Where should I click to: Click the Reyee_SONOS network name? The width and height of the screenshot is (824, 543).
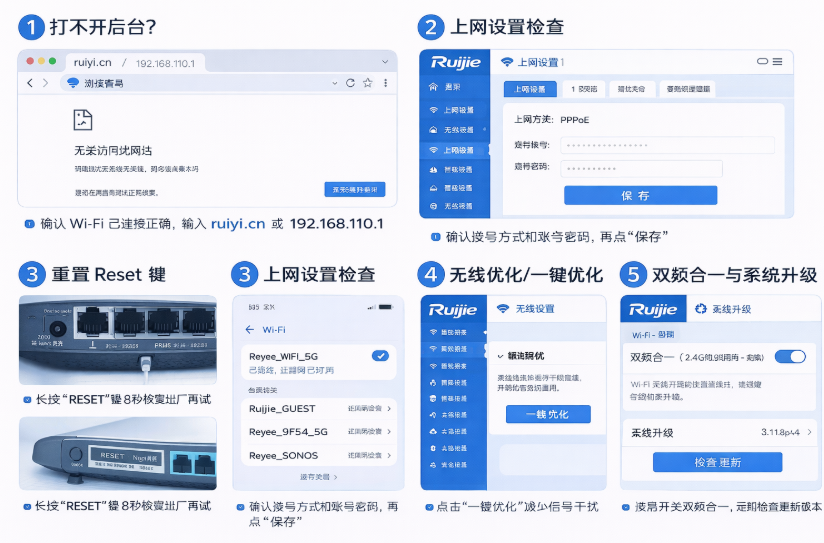click(x=283, y=455)
